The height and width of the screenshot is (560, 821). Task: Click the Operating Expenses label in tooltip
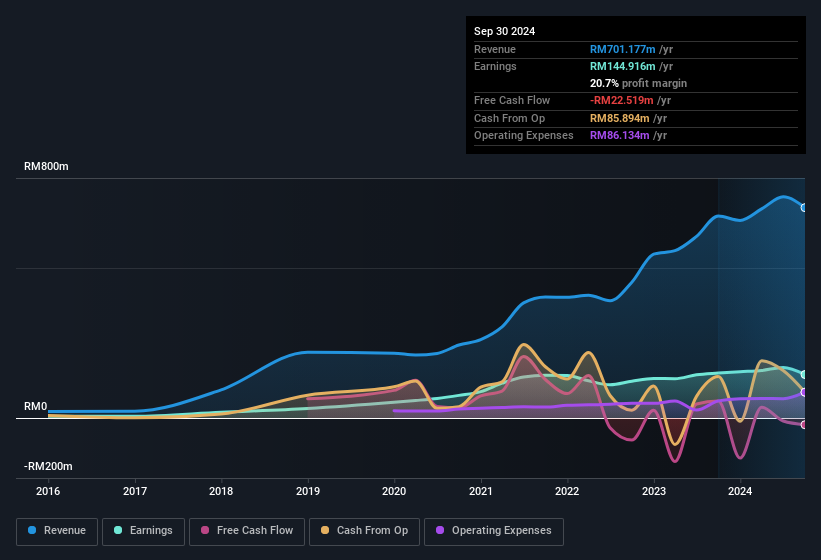pyautogui.click(x=524, y=136)
